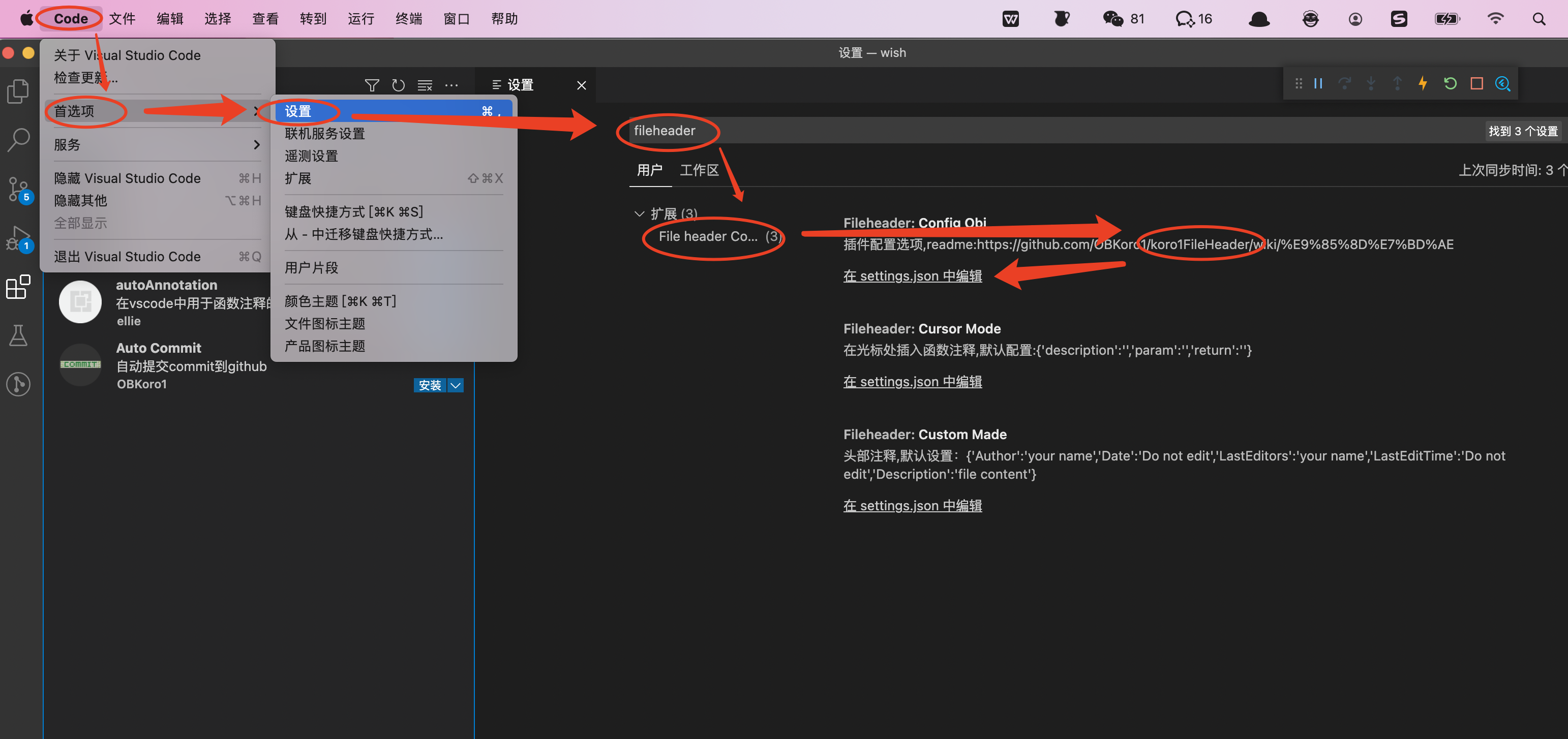This screenshot has width=1568, height=739.
Task: Click debug Step Out icon
Action: 1397,83
